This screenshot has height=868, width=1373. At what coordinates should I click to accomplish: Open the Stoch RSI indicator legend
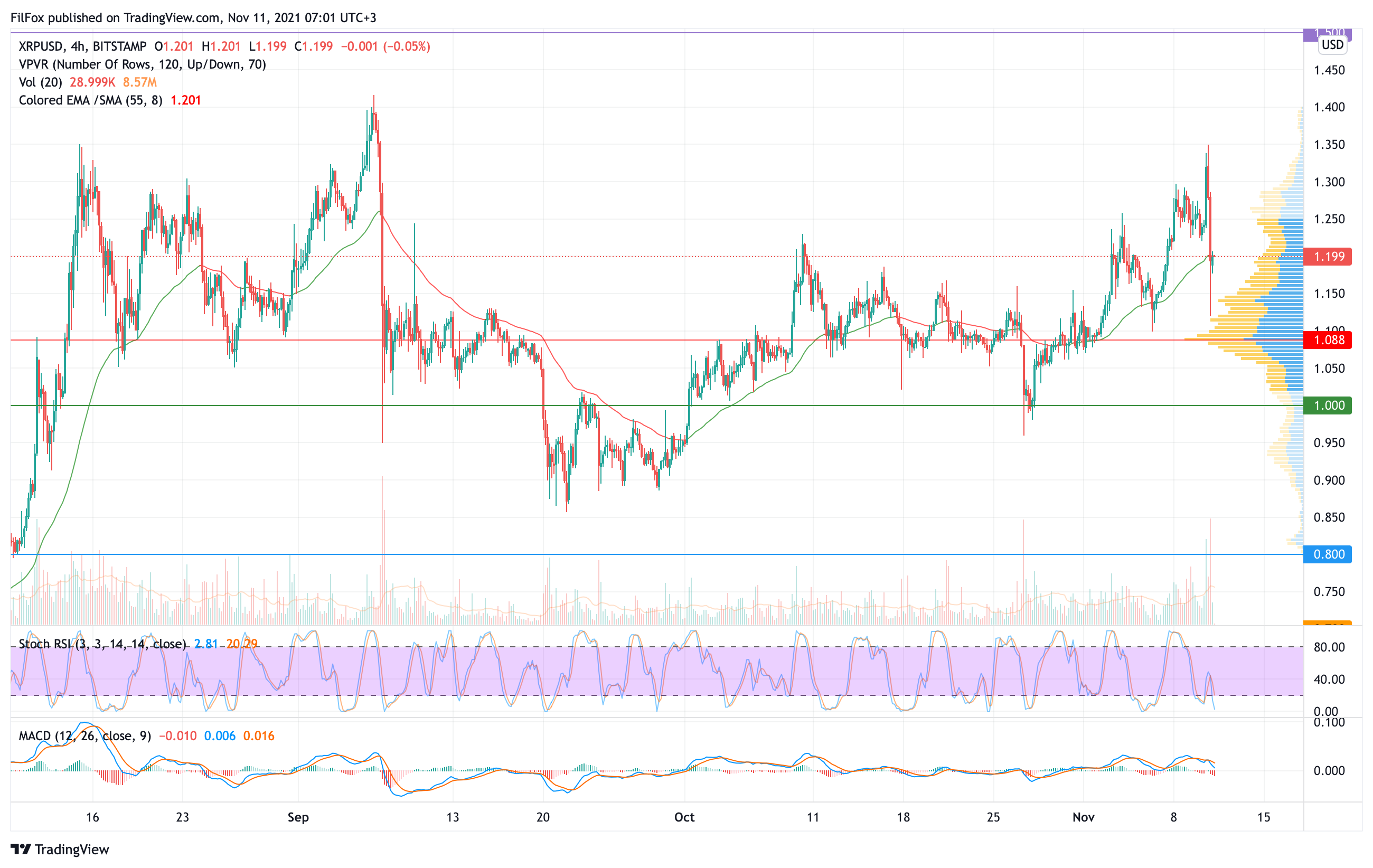(x=102, y=644)
